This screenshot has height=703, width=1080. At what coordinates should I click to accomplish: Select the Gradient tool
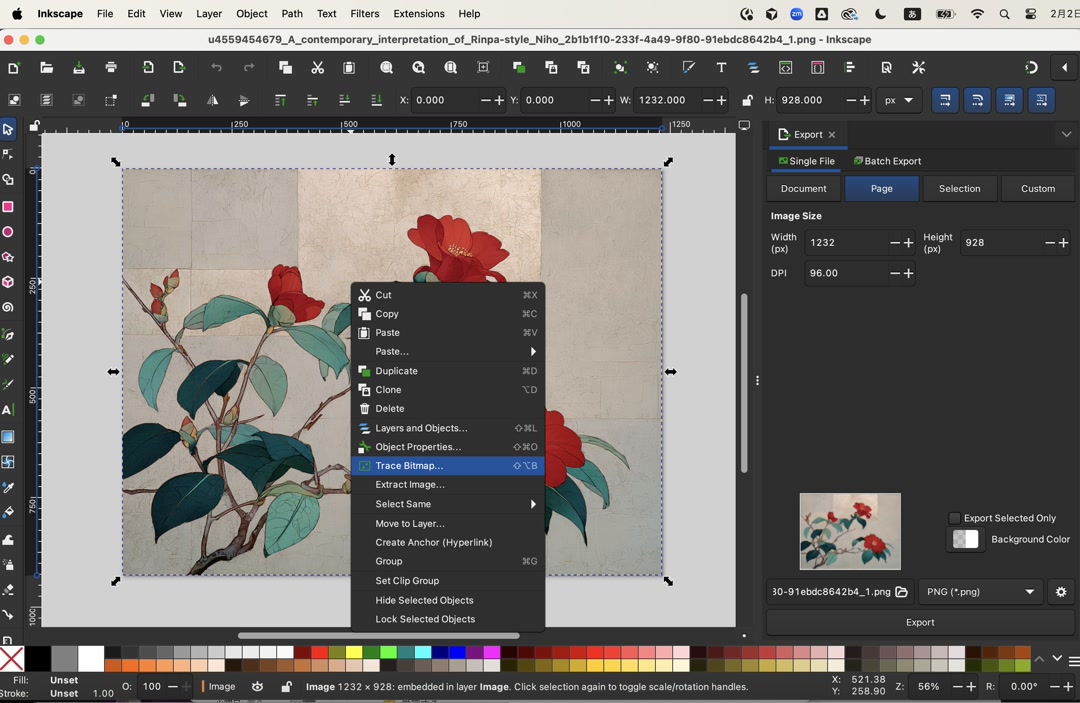[x=8, y=437]
